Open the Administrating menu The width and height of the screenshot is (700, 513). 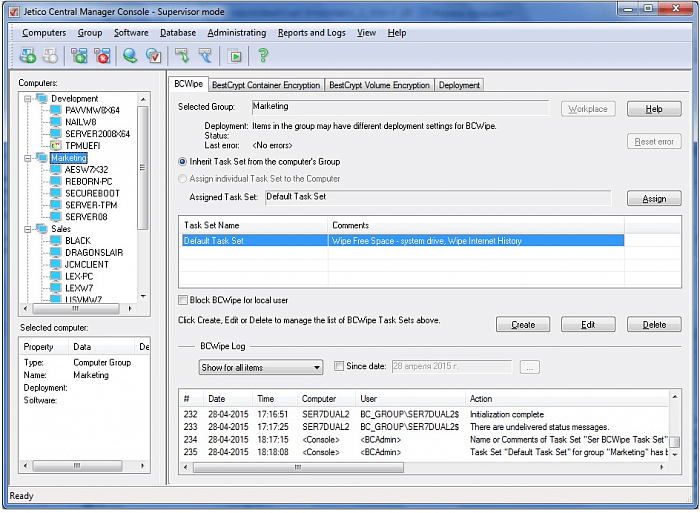pyautogui.click(x=237, y=33)
